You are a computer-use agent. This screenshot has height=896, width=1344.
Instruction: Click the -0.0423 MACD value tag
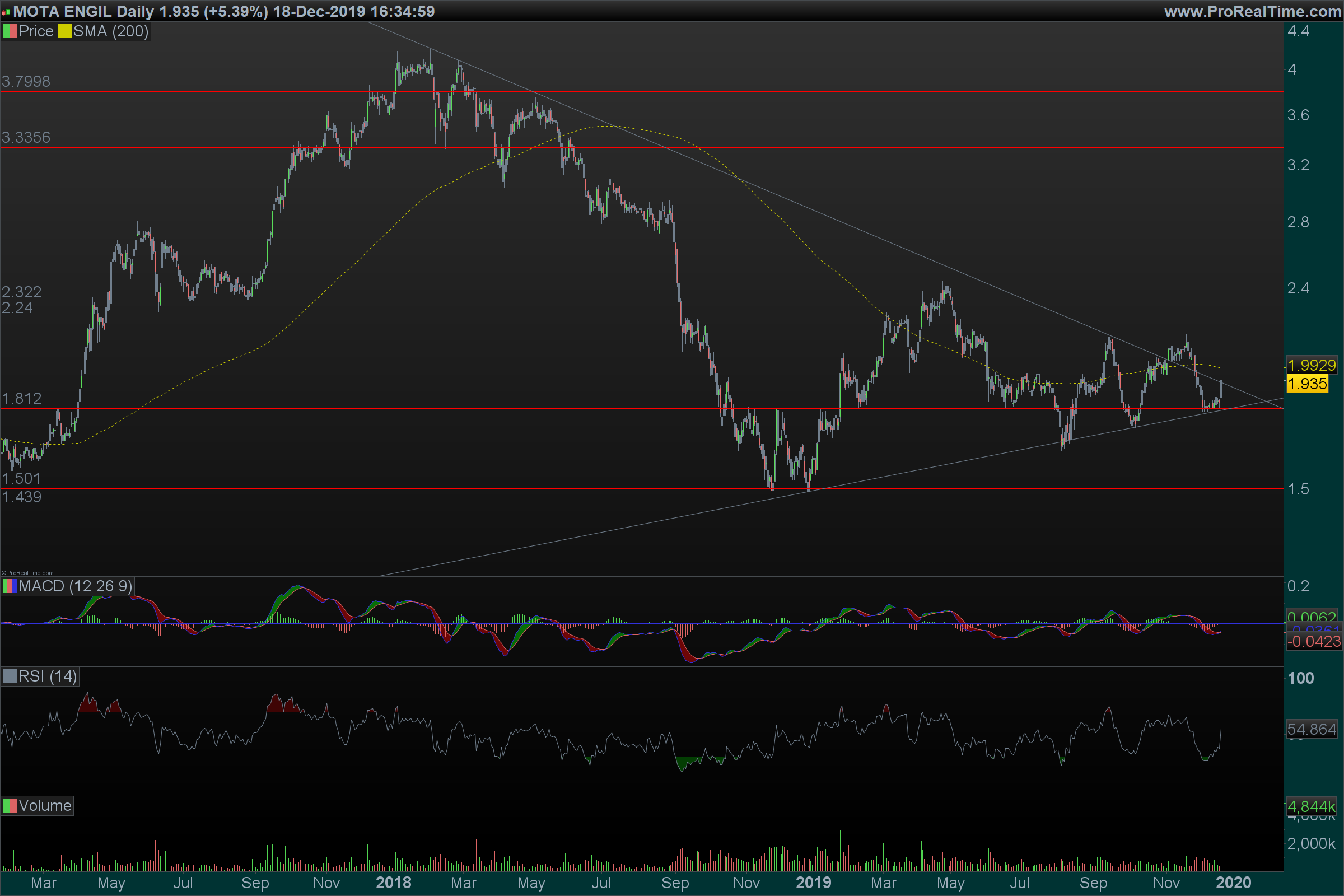[x=1313, y=642]
